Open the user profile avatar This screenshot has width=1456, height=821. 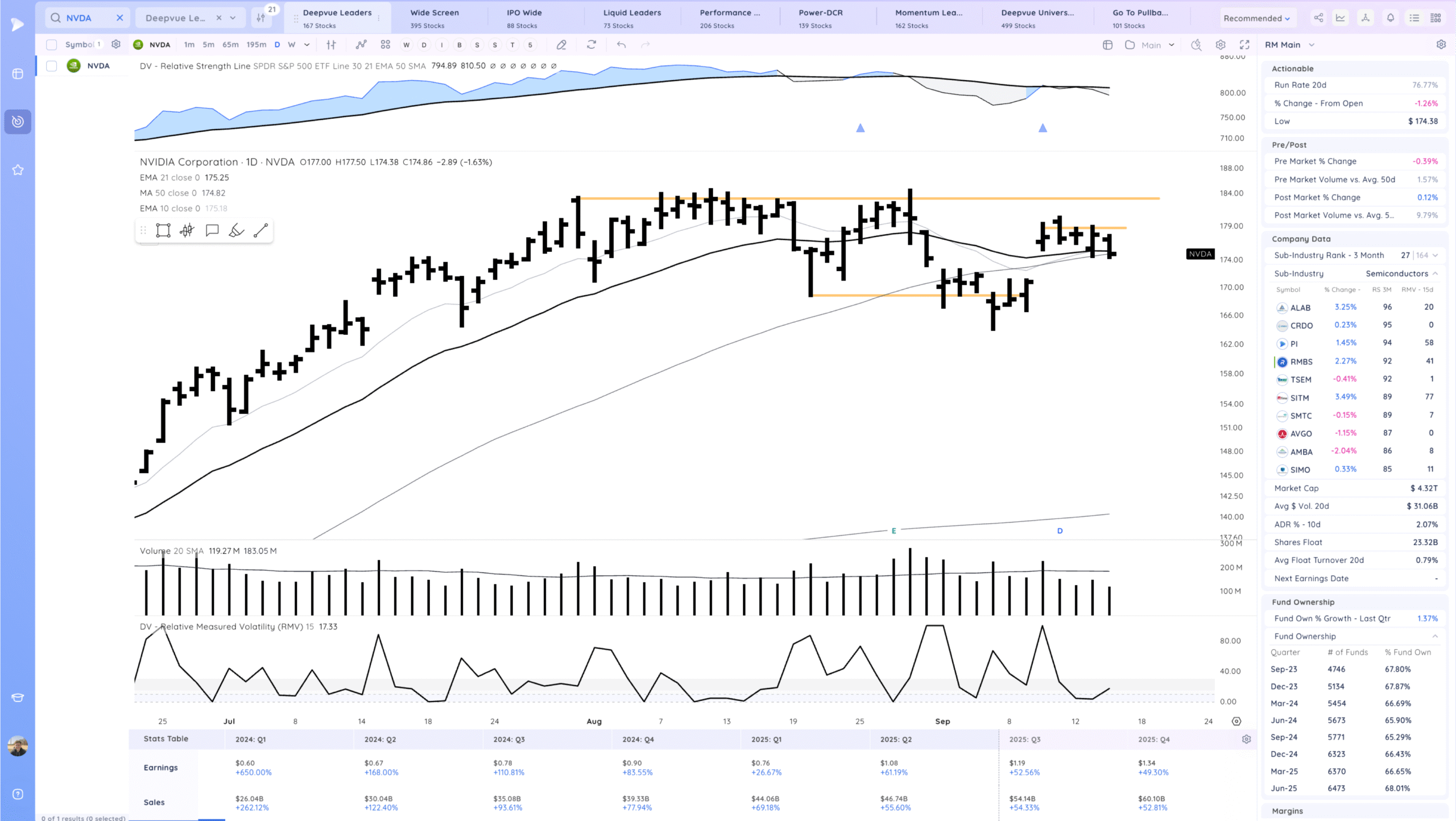[18, 745]
